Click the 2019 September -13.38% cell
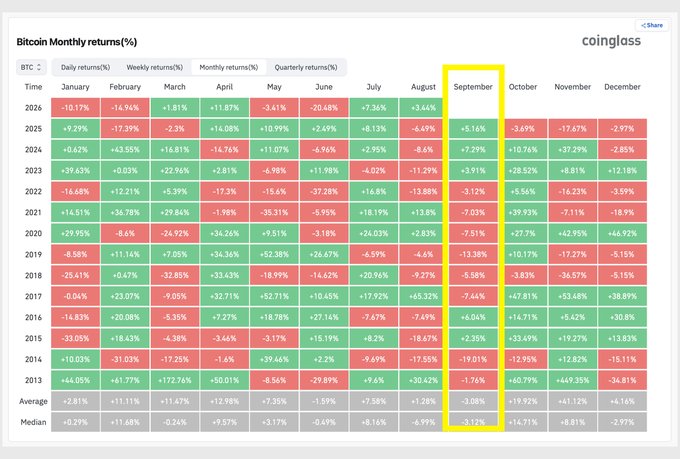Viewport: 680px width, 459px height. pos(473,255)
